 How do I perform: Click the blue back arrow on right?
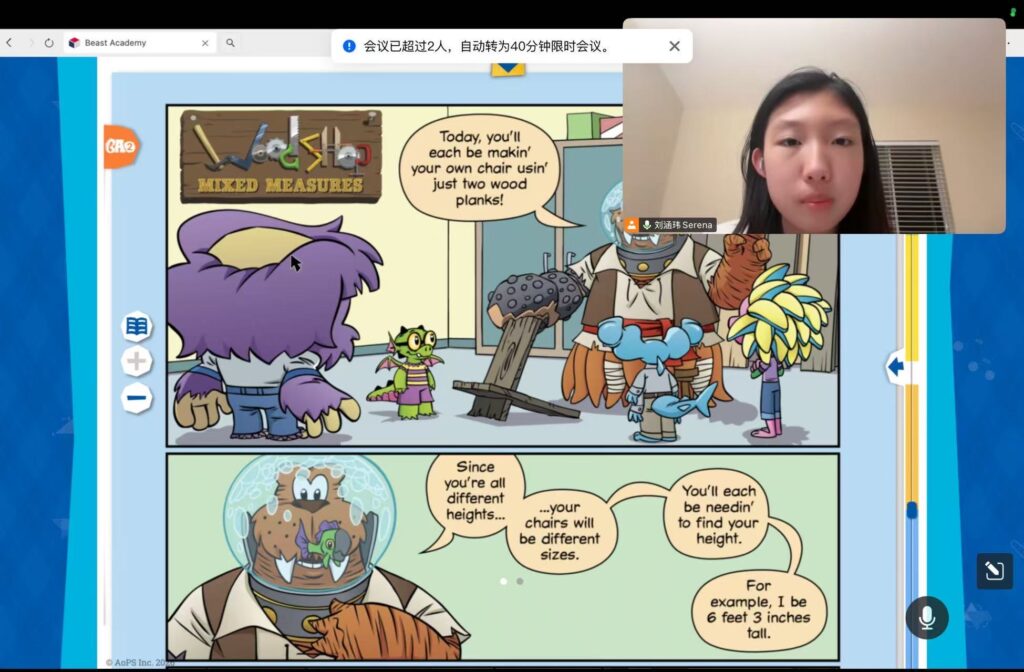[x=895, y=367]
